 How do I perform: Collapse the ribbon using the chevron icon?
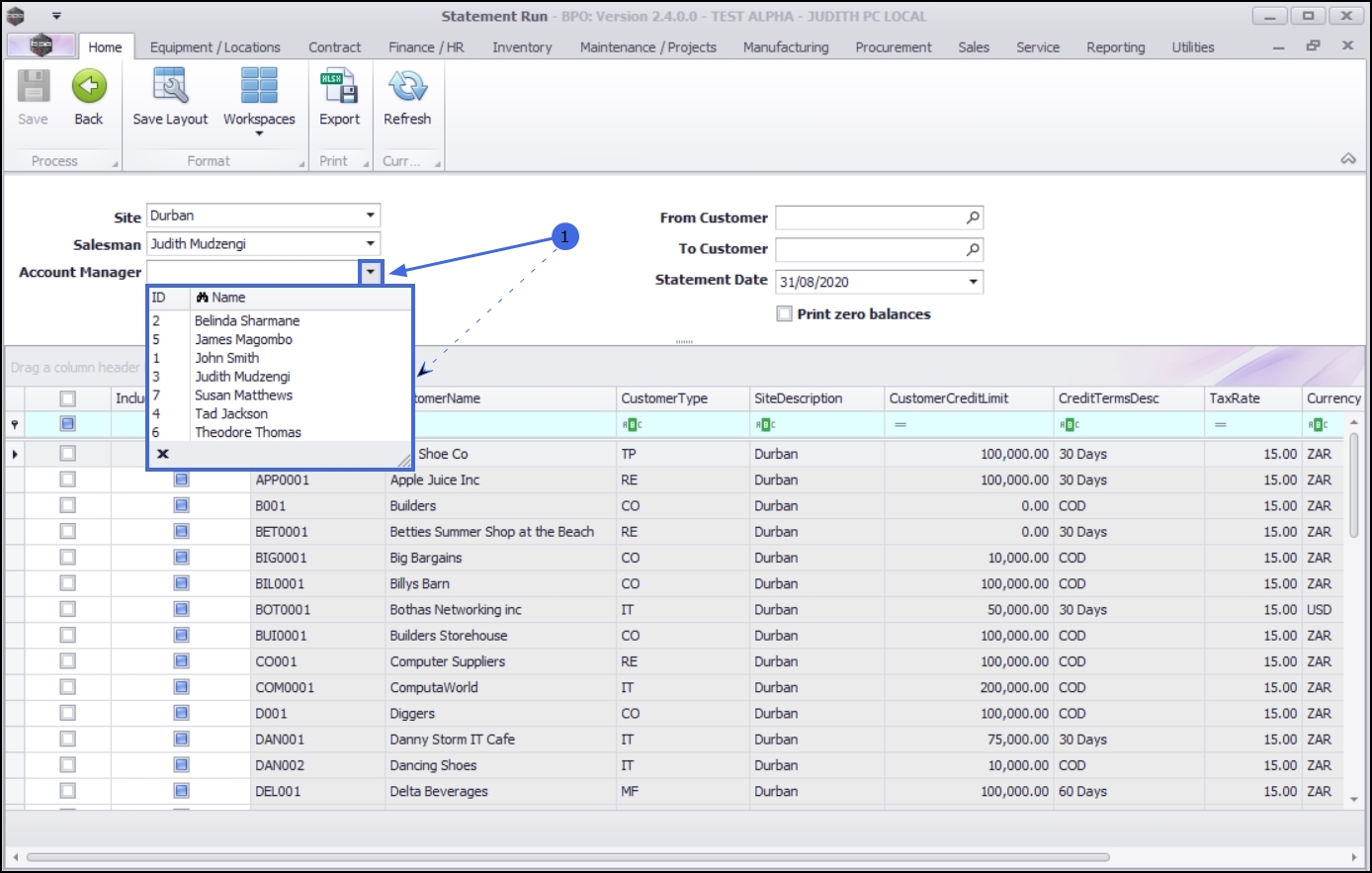point(1348,159)
